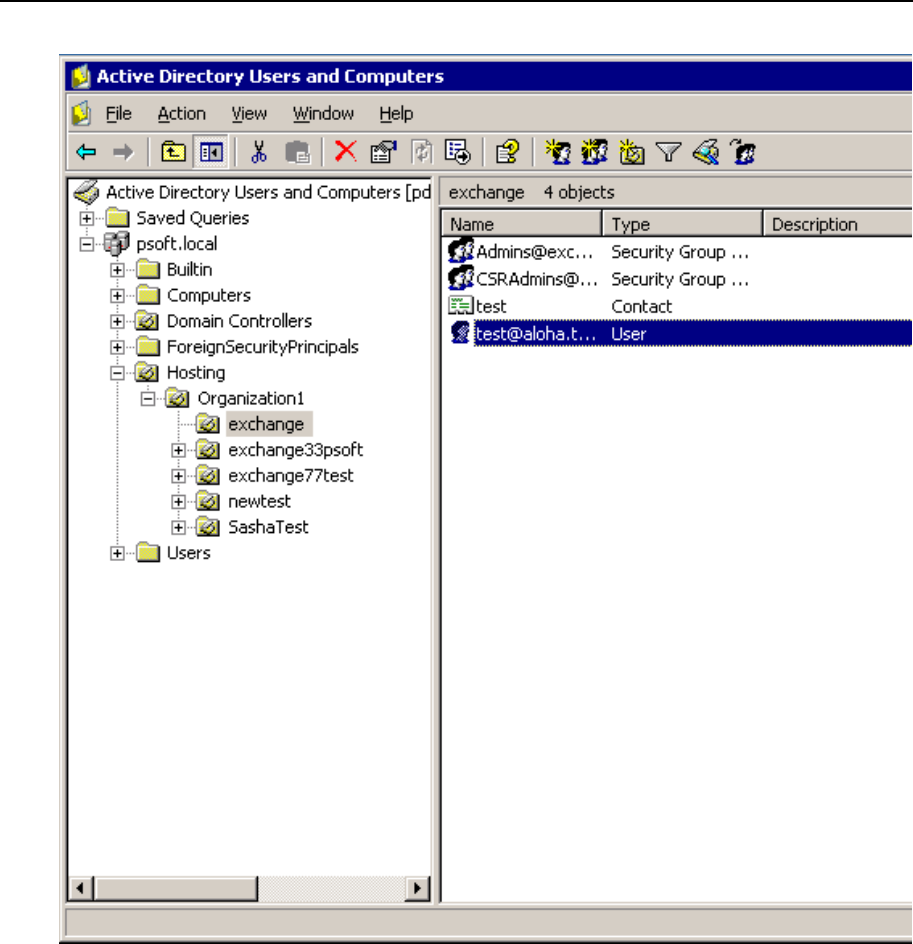Open Properties from the toolbar

coord(384,152)
